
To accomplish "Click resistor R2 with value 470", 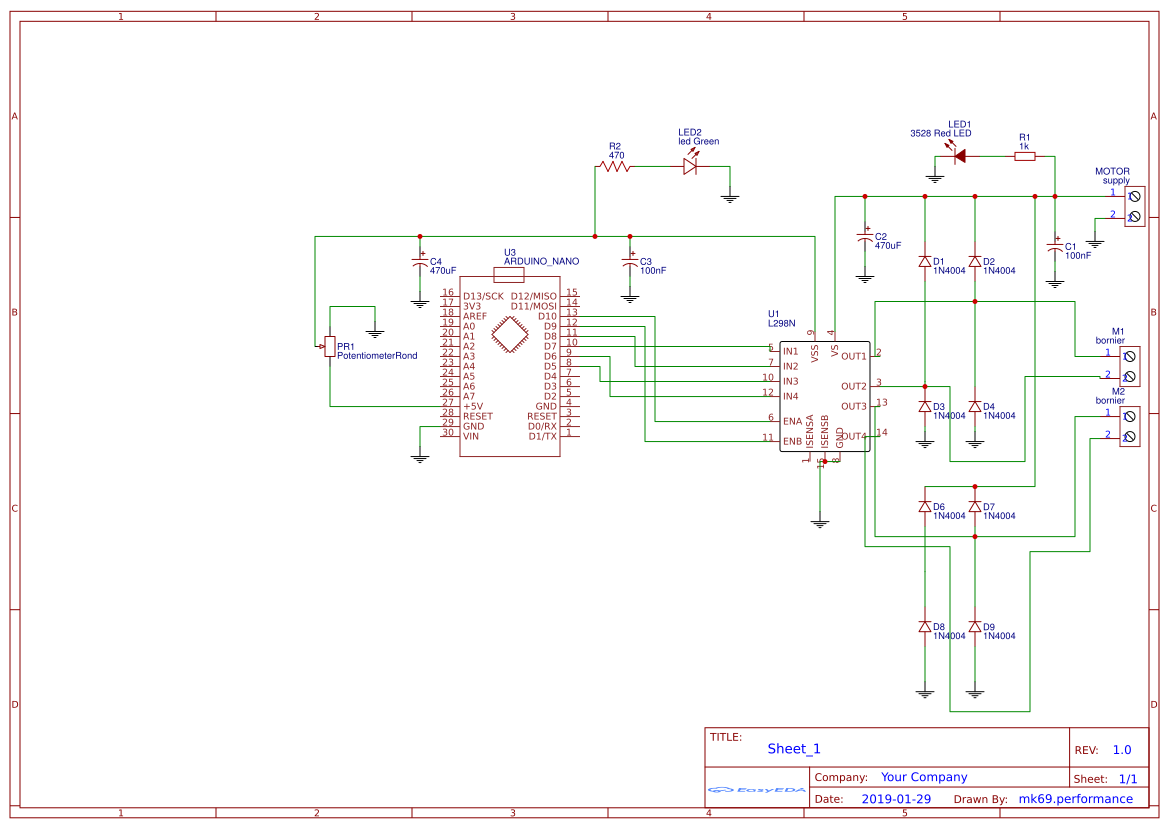I will tap(614, 167).
